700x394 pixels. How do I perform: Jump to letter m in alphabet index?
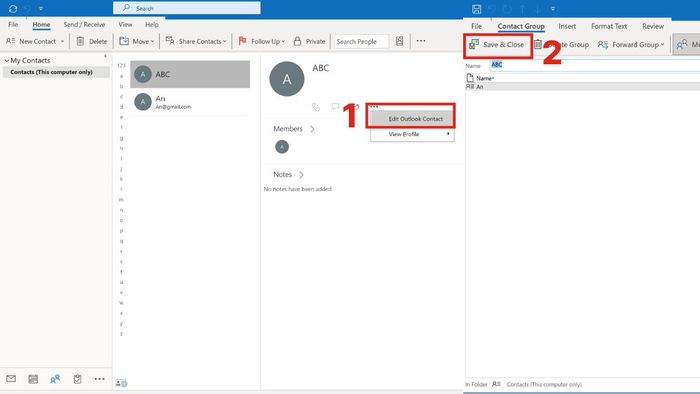click(x=121, y=199)
